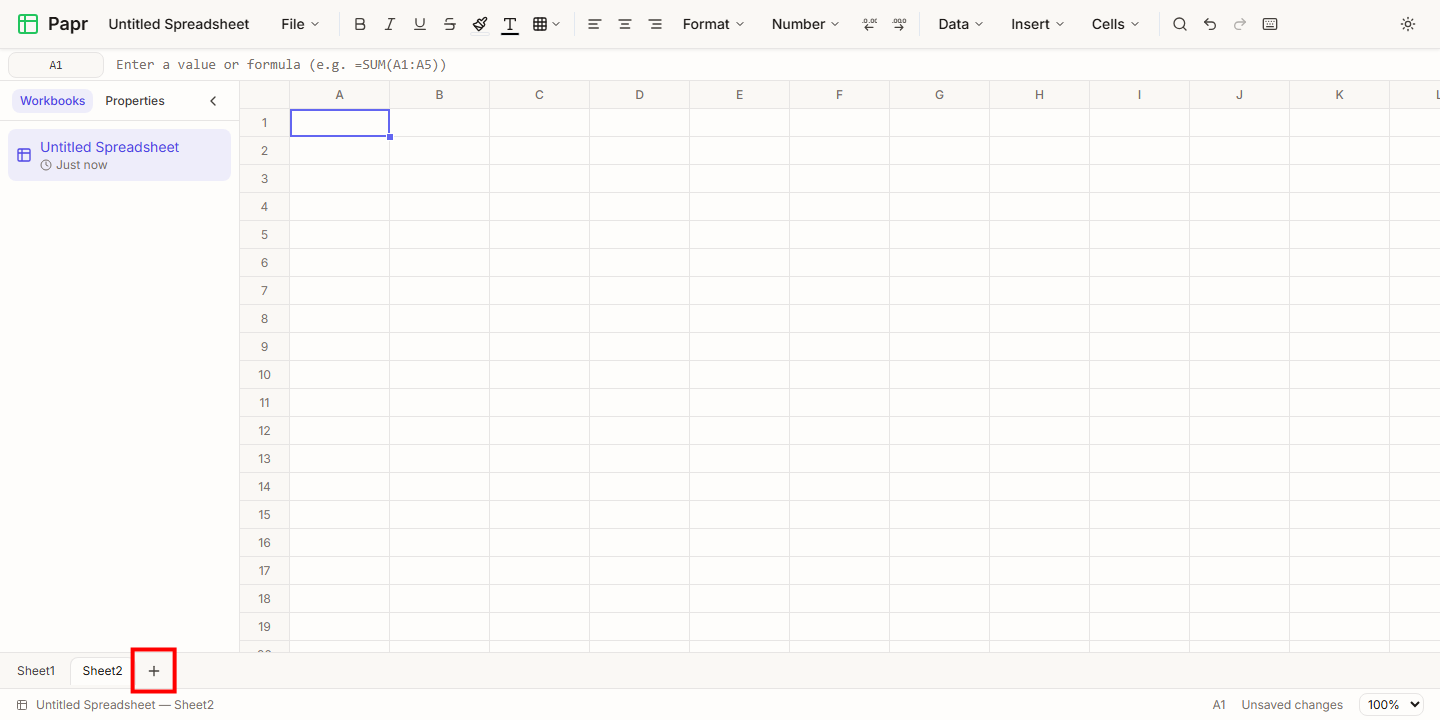This screenshot has height=720, width=1440.
Task: Apply strikethrough formatting
Action: coord(450,24)
